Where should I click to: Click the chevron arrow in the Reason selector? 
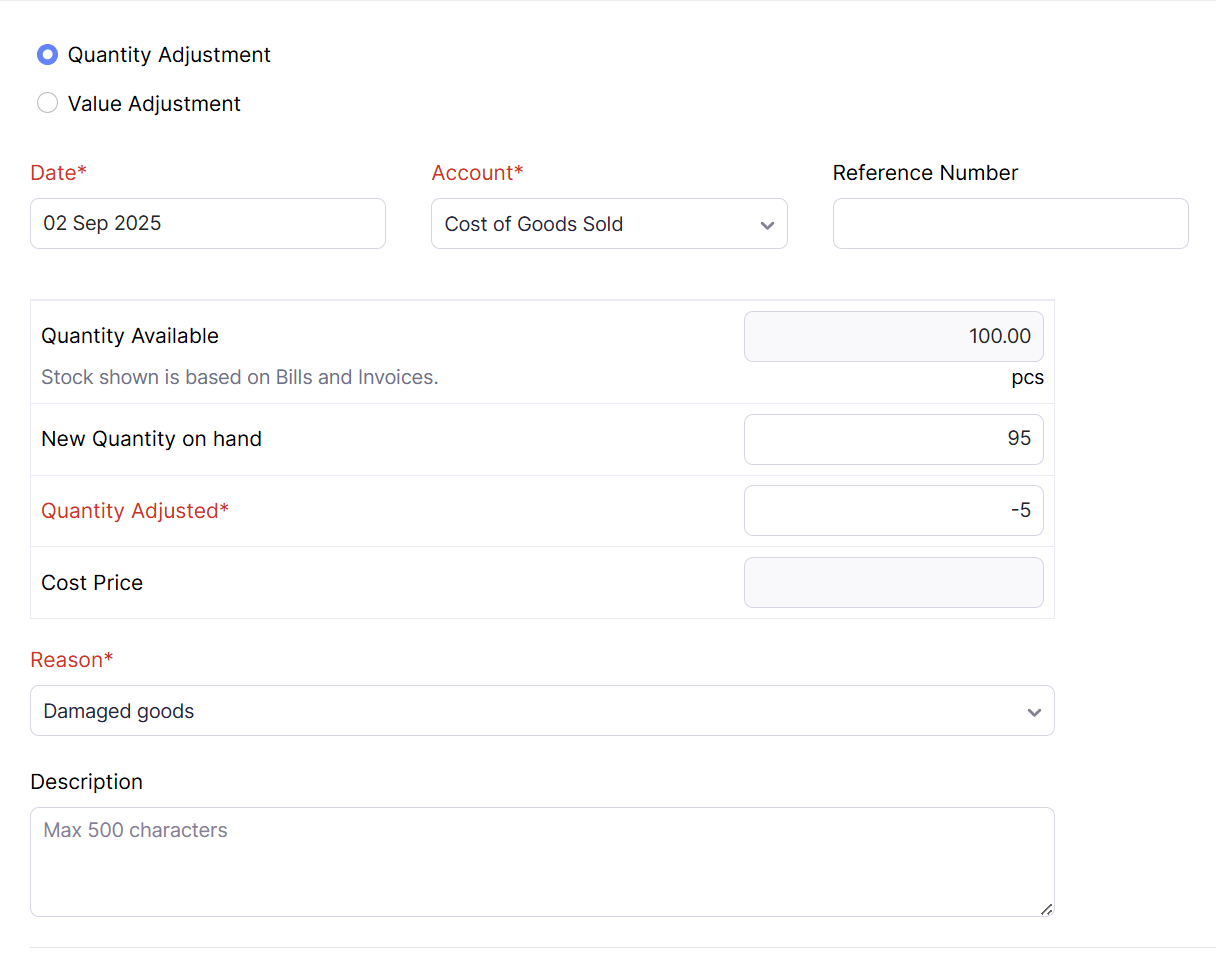[1034, 712]
